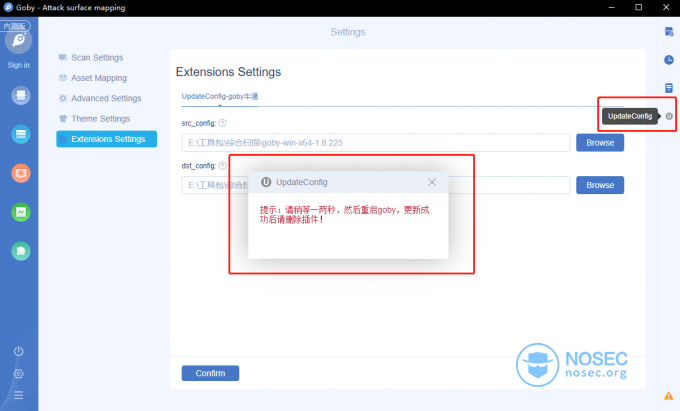Click the dst_config help question icon
Viewport: 680px width, 411px height.
click(x=222, y=166)
